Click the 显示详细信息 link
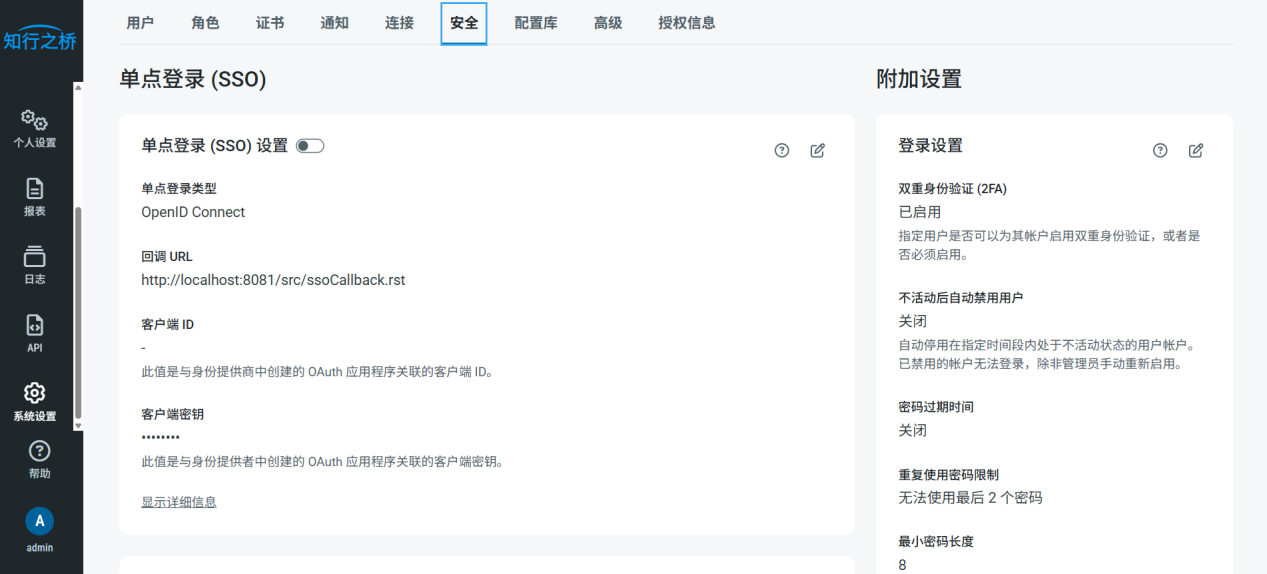This screenshot has width=1267, height=574. 179,502
